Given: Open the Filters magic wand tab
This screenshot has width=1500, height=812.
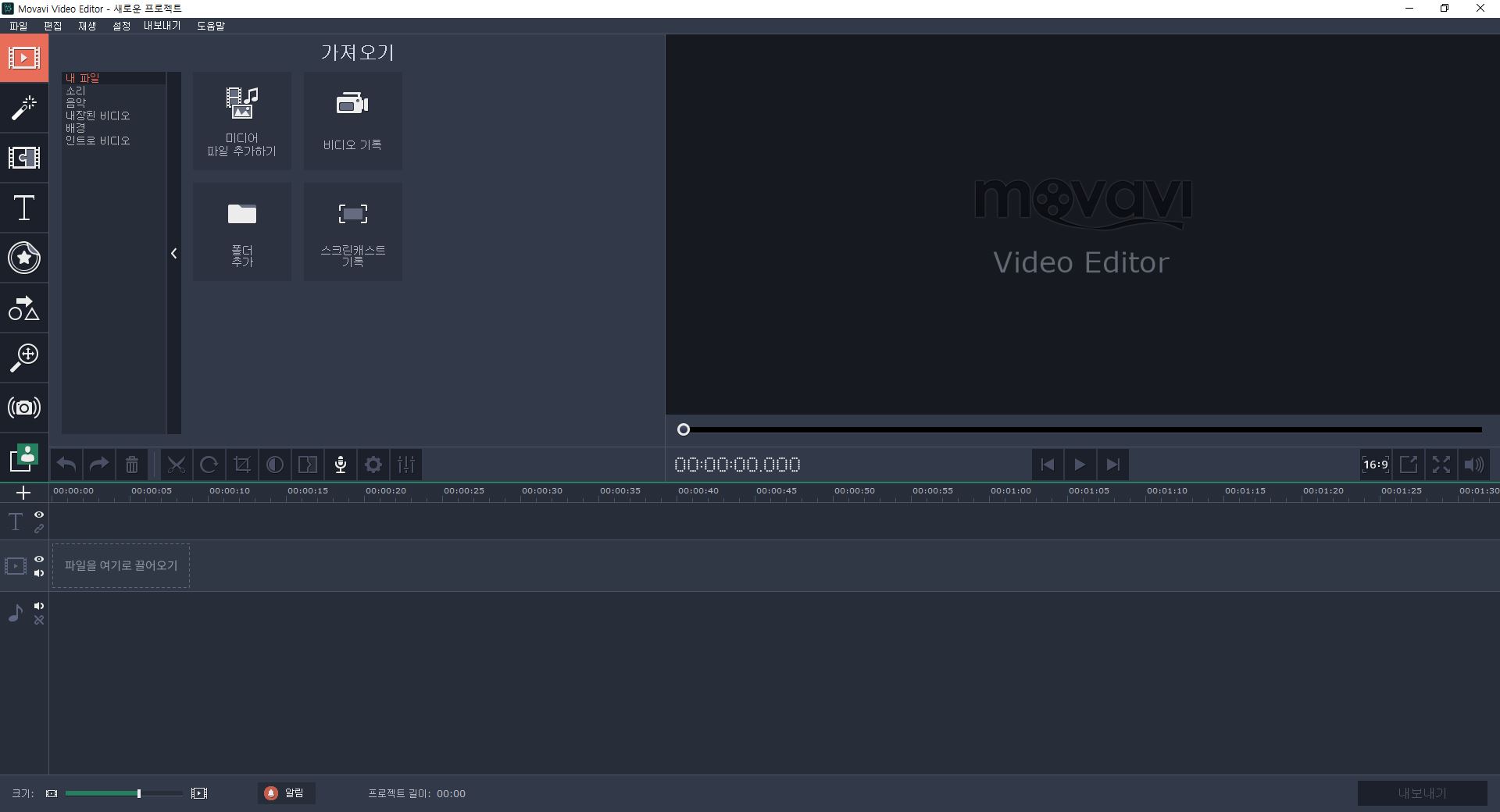Looking at the screenshot, I should [x=24, y=108].
